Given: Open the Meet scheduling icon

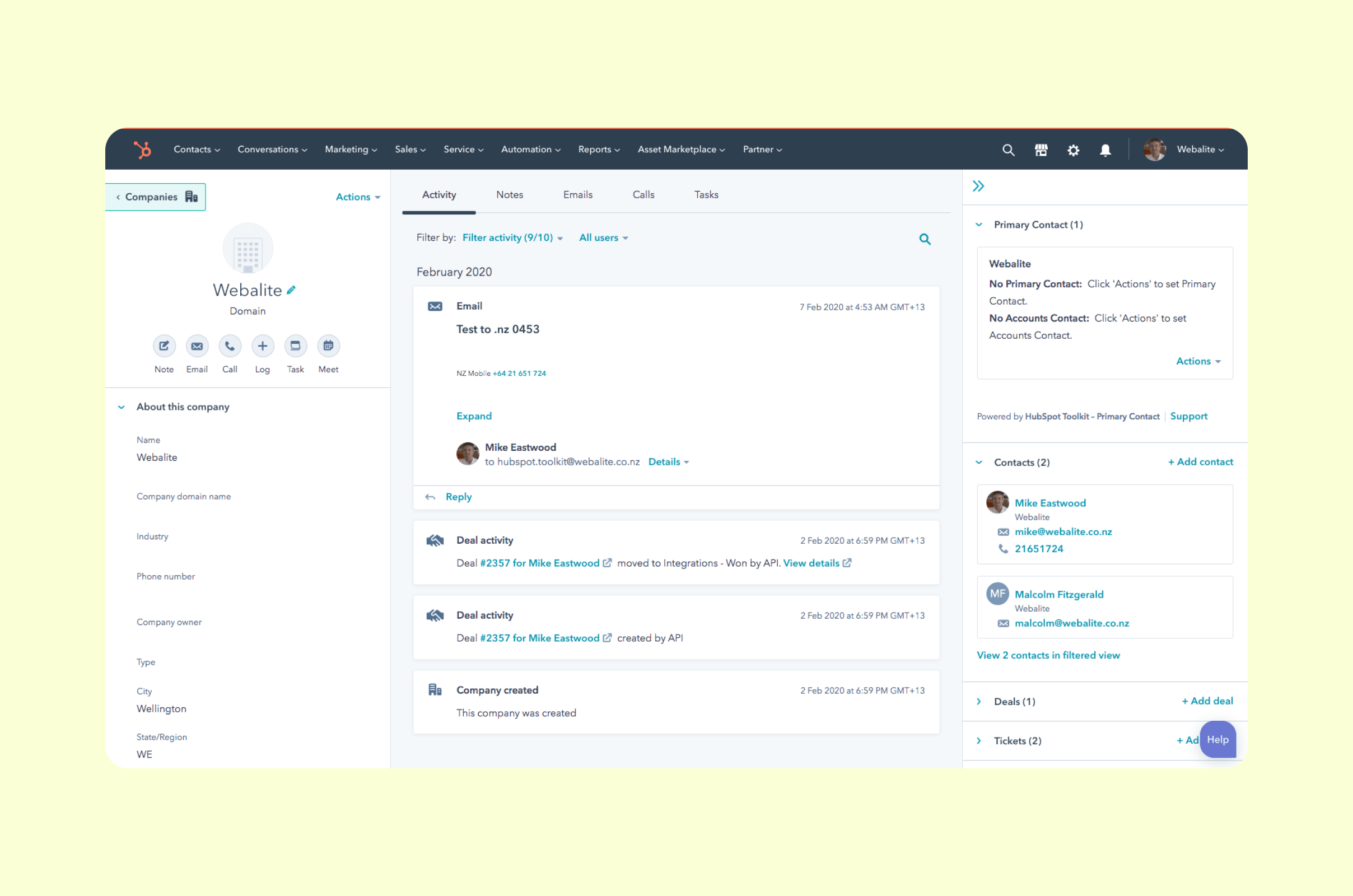Looking at the screenshot, I should [328, 346].
